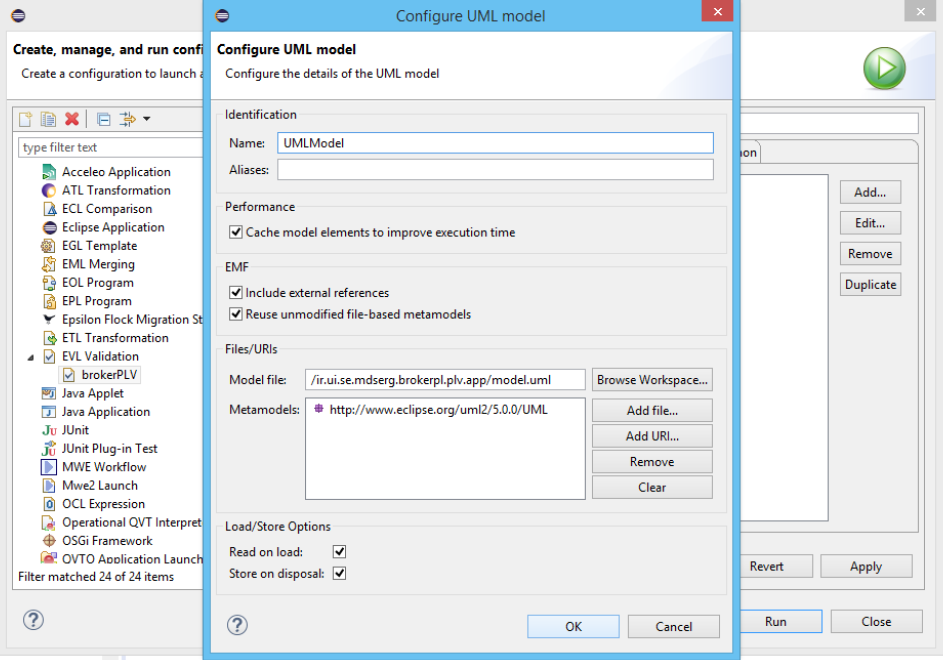Click the Filter launch configurations icon
943x660 pixels.
click(x=127, y=119)
